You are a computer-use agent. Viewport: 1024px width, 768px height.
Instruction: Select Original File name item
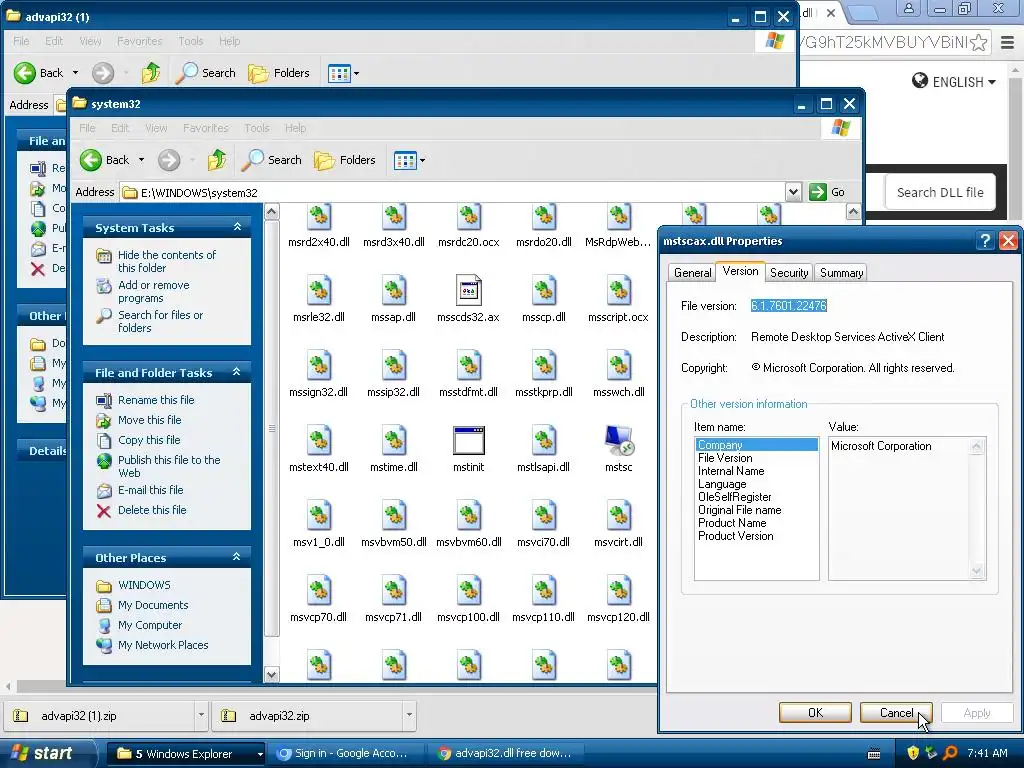pyautogui.click(x=739, y=510)
